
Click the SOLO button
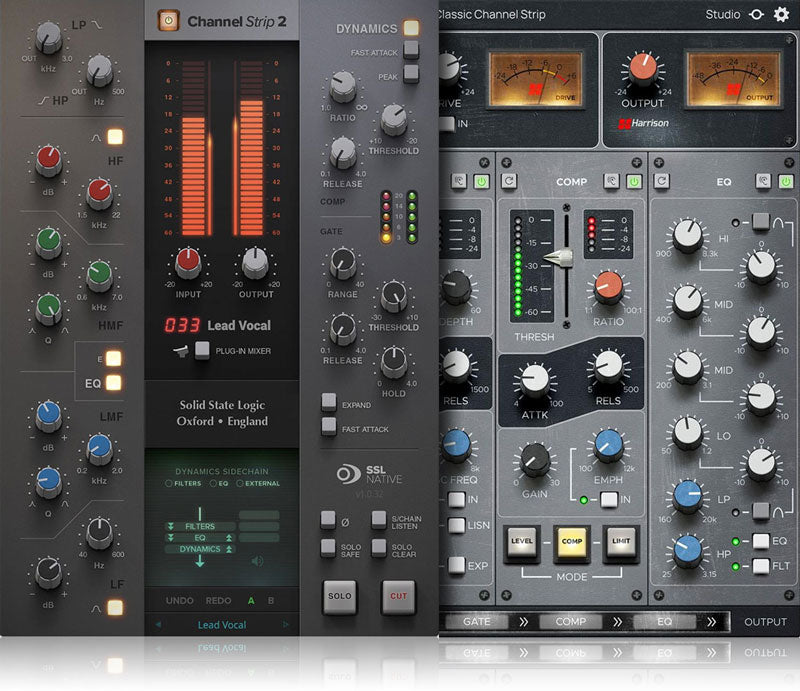tap(339, 596)
